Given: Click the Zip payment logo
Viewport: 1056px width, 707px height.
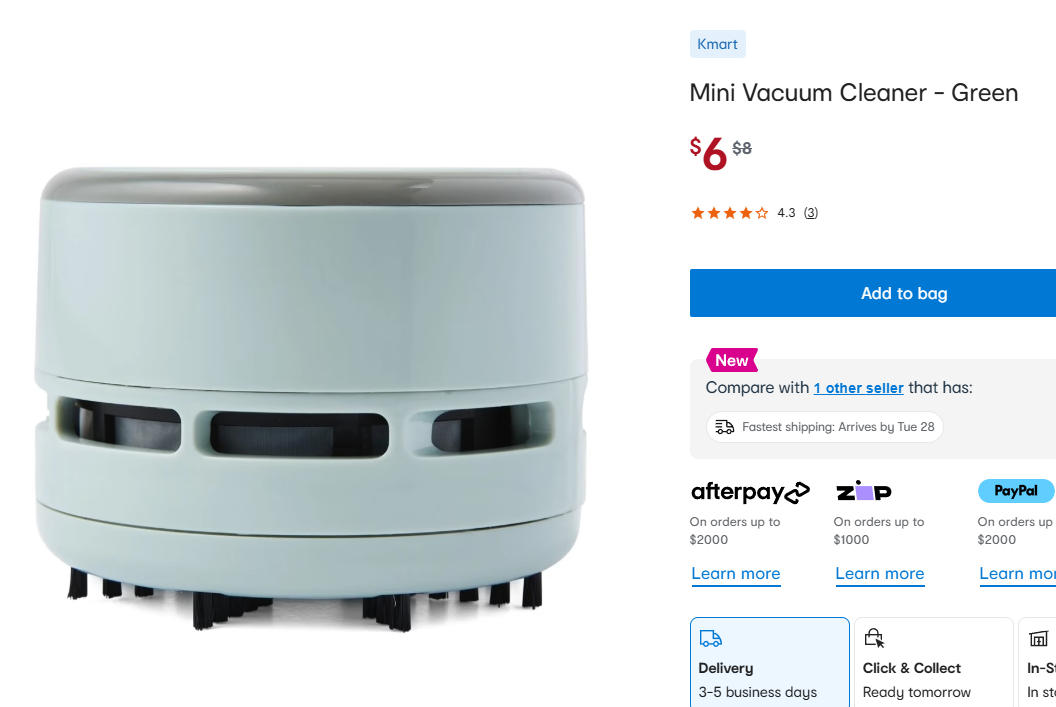Looking at the screenshot, I should pyautogui.click(x=863, y=491).
